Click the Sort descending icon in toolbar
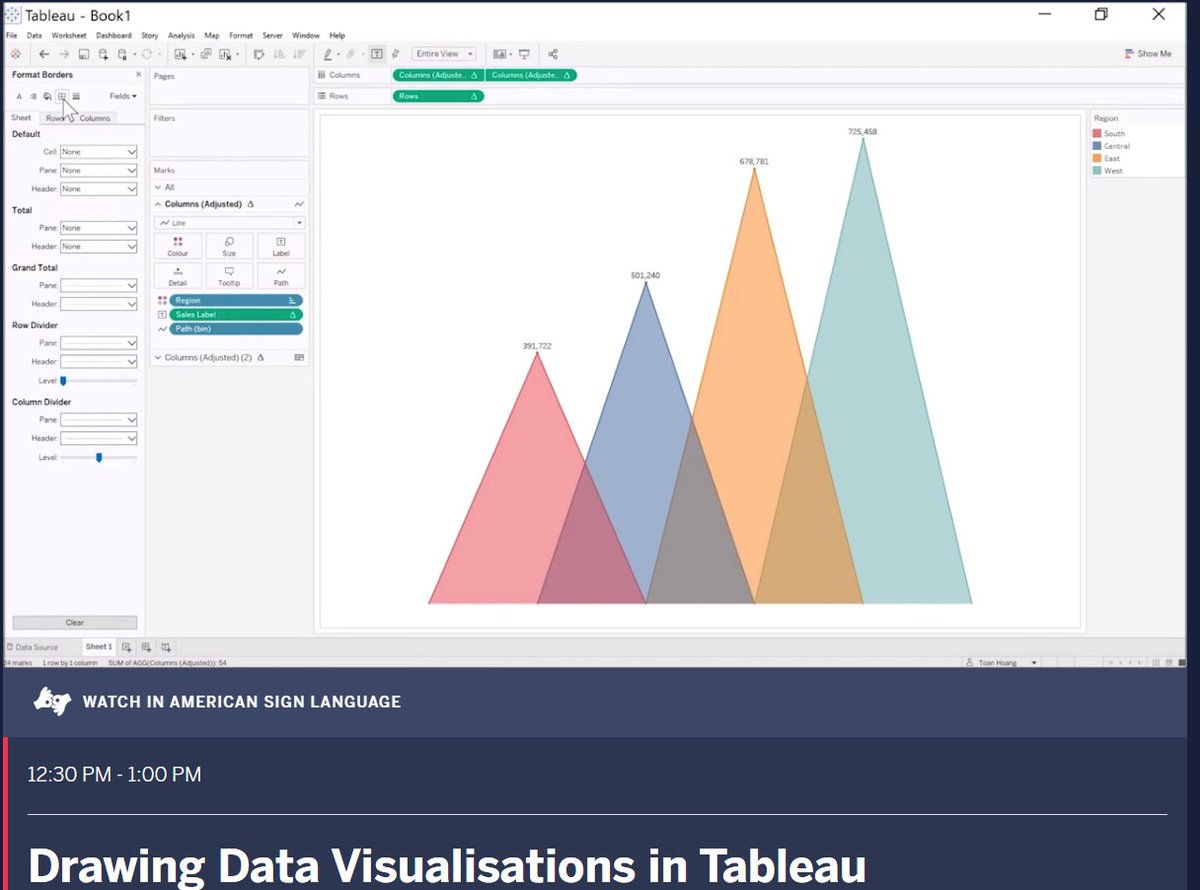 click(298, 54)
